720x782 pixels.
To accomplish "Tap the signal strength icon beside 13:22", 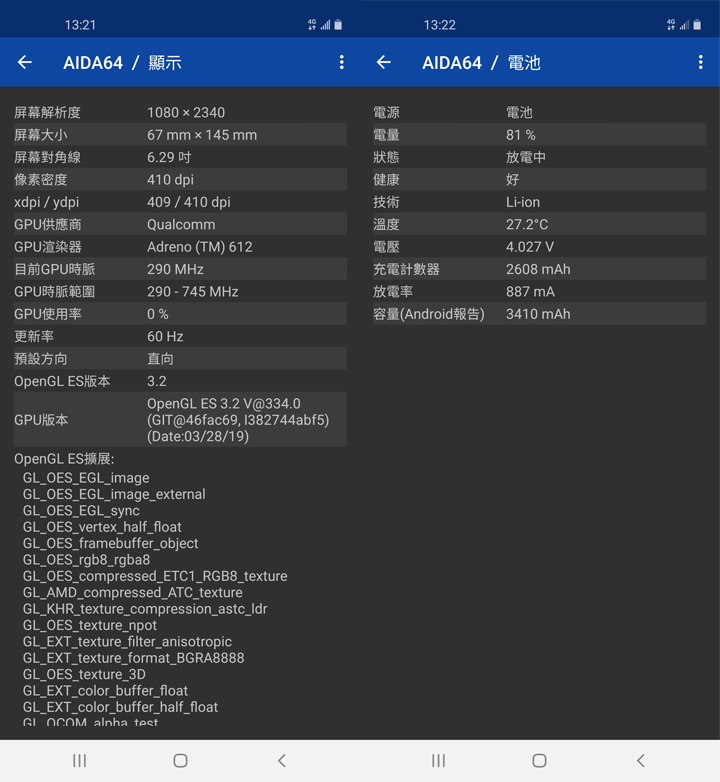I will (684, 25).
